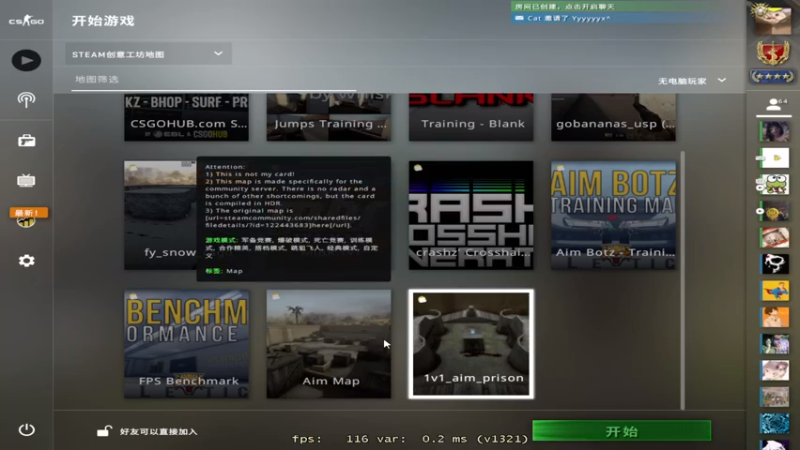The image size is (800, 450).
Task: Click the green Start button
Action: point(621,431)
